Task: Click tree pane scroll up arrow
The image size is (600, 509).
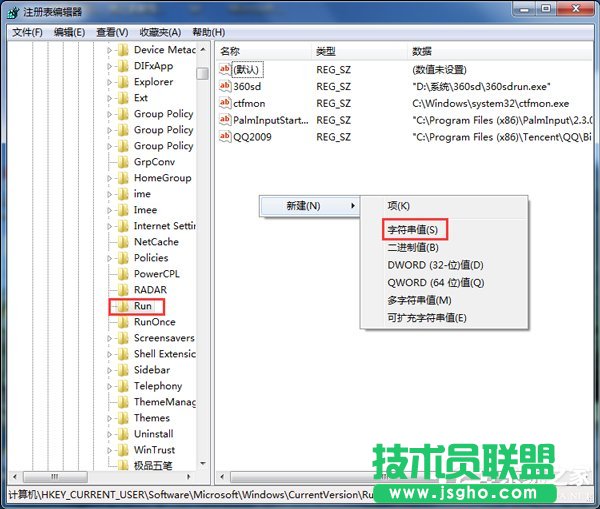Action: pos(203,49)
